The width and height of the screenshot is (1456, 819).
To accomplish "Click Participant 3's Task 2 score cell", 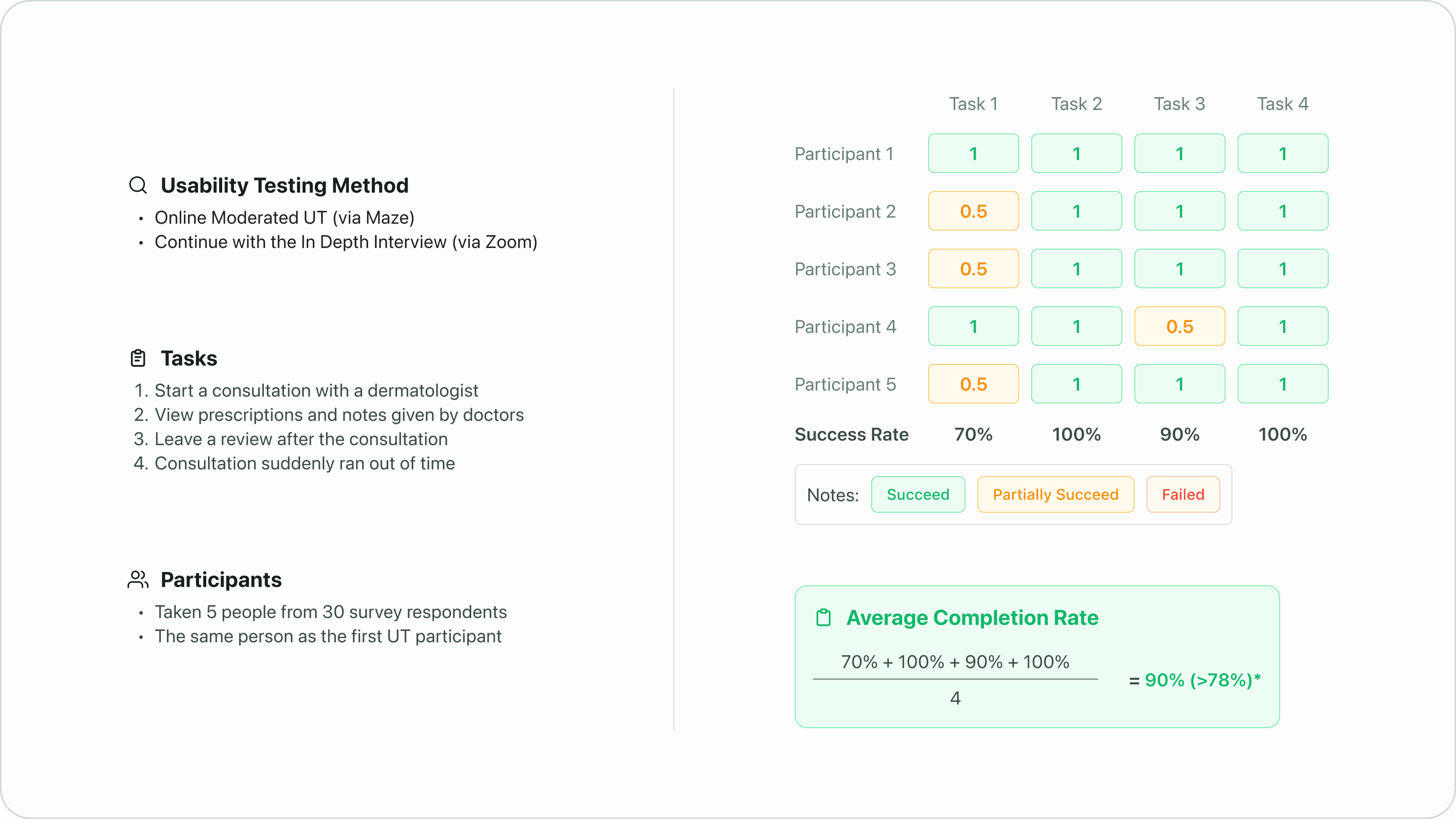I will point(1076,268).
